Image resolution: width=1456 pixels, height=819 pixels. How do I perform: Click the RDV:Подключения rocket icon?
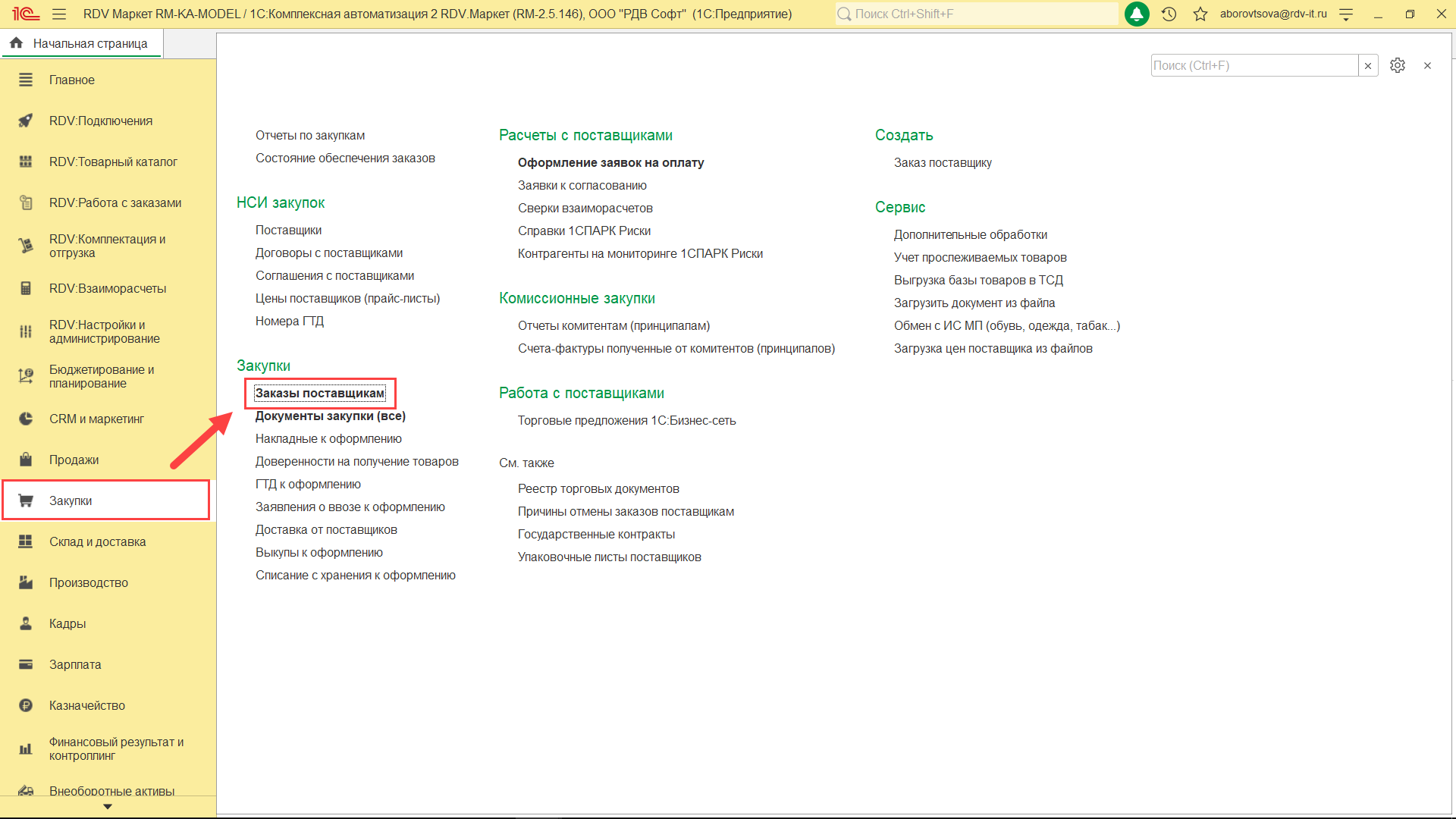click(26, 121)
